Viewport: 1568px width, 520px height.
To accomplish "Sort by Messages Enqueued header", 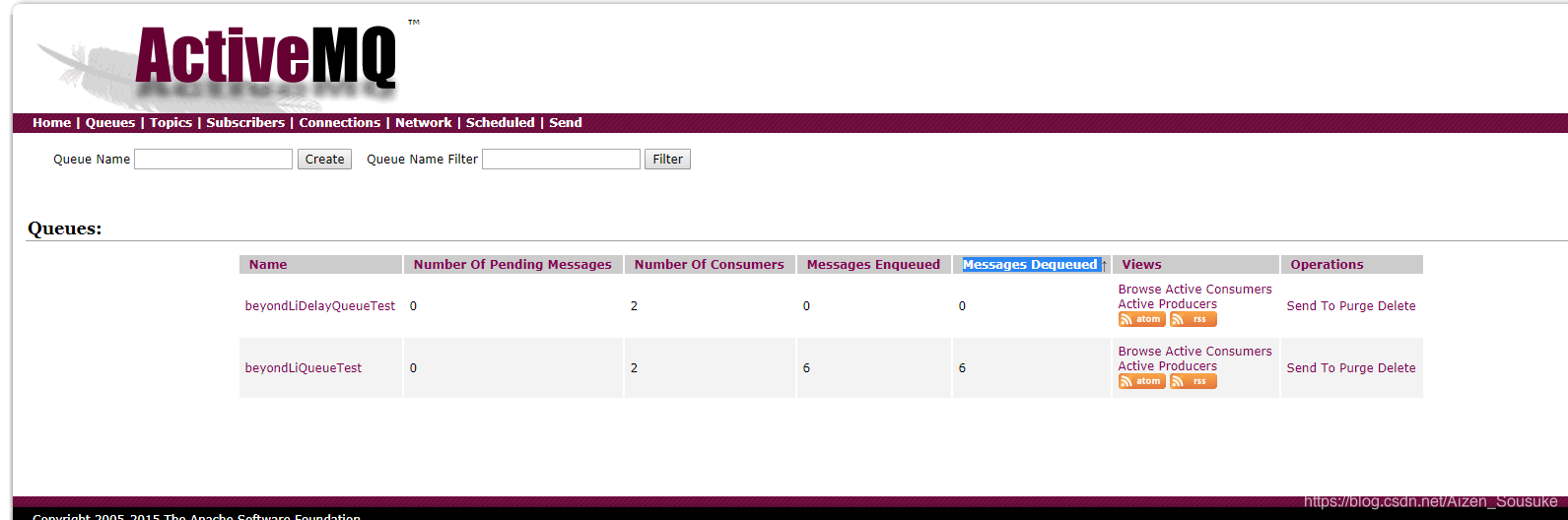I will pos(873,265).
